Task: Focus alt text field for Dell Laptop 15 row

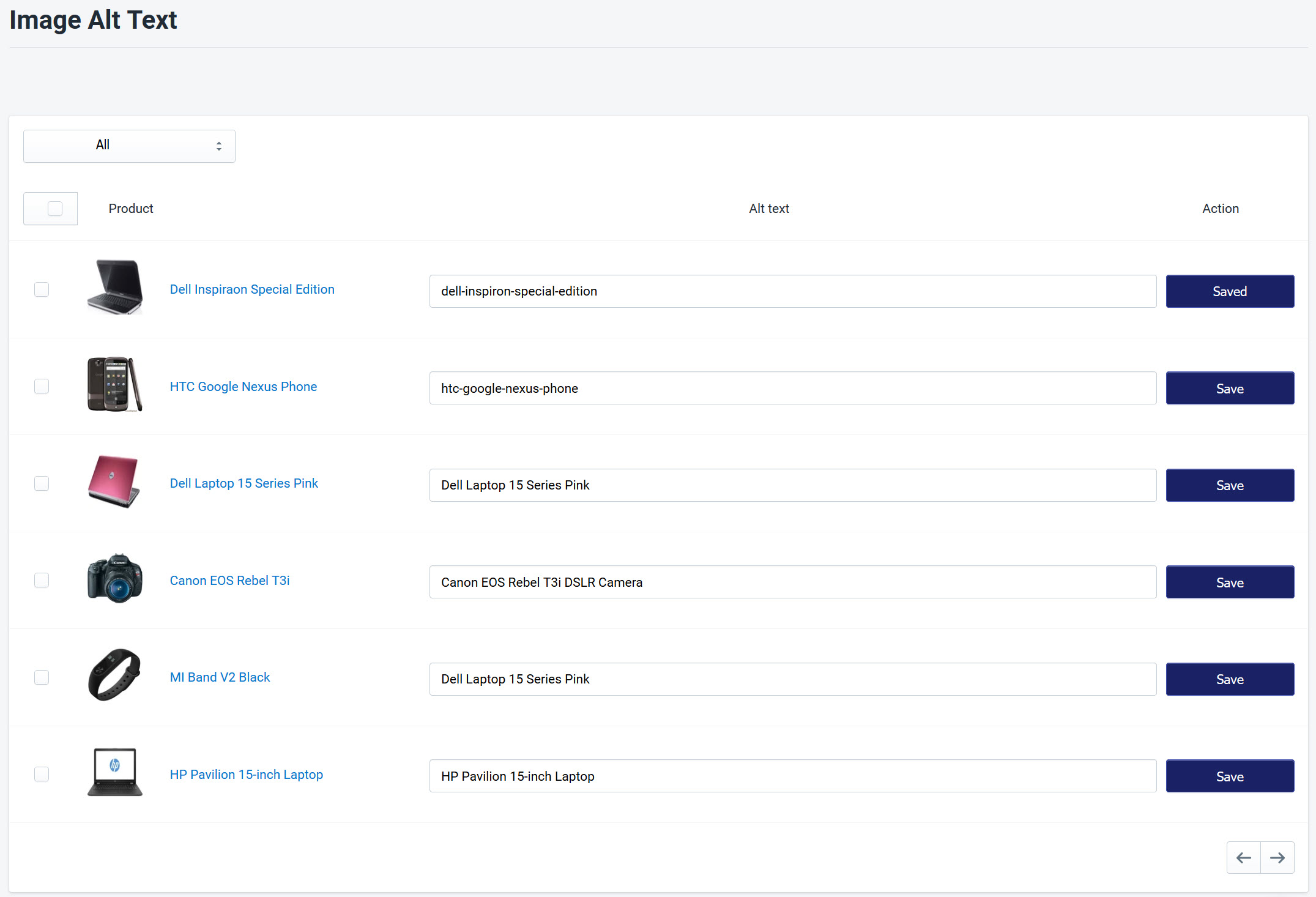Action: [793, 485]
